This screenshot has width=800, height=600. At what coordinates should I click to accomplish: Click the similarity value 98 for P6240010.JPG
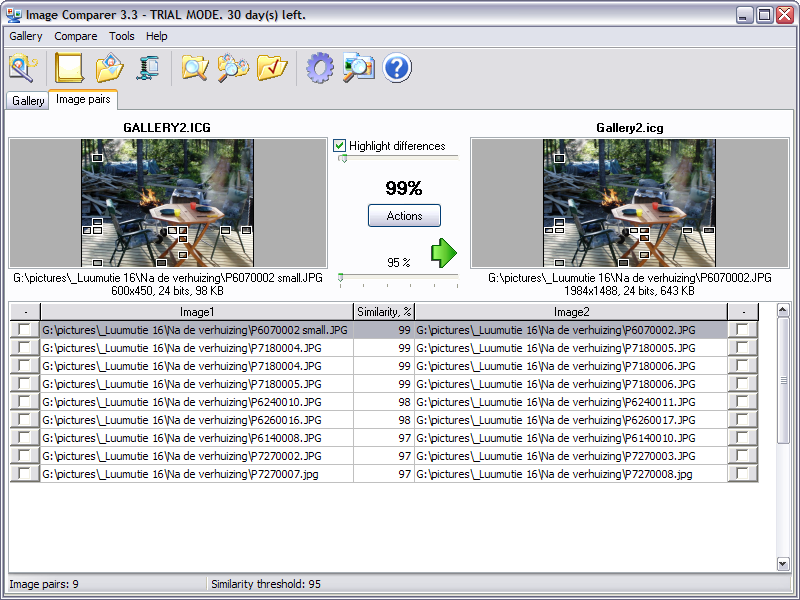384,402
